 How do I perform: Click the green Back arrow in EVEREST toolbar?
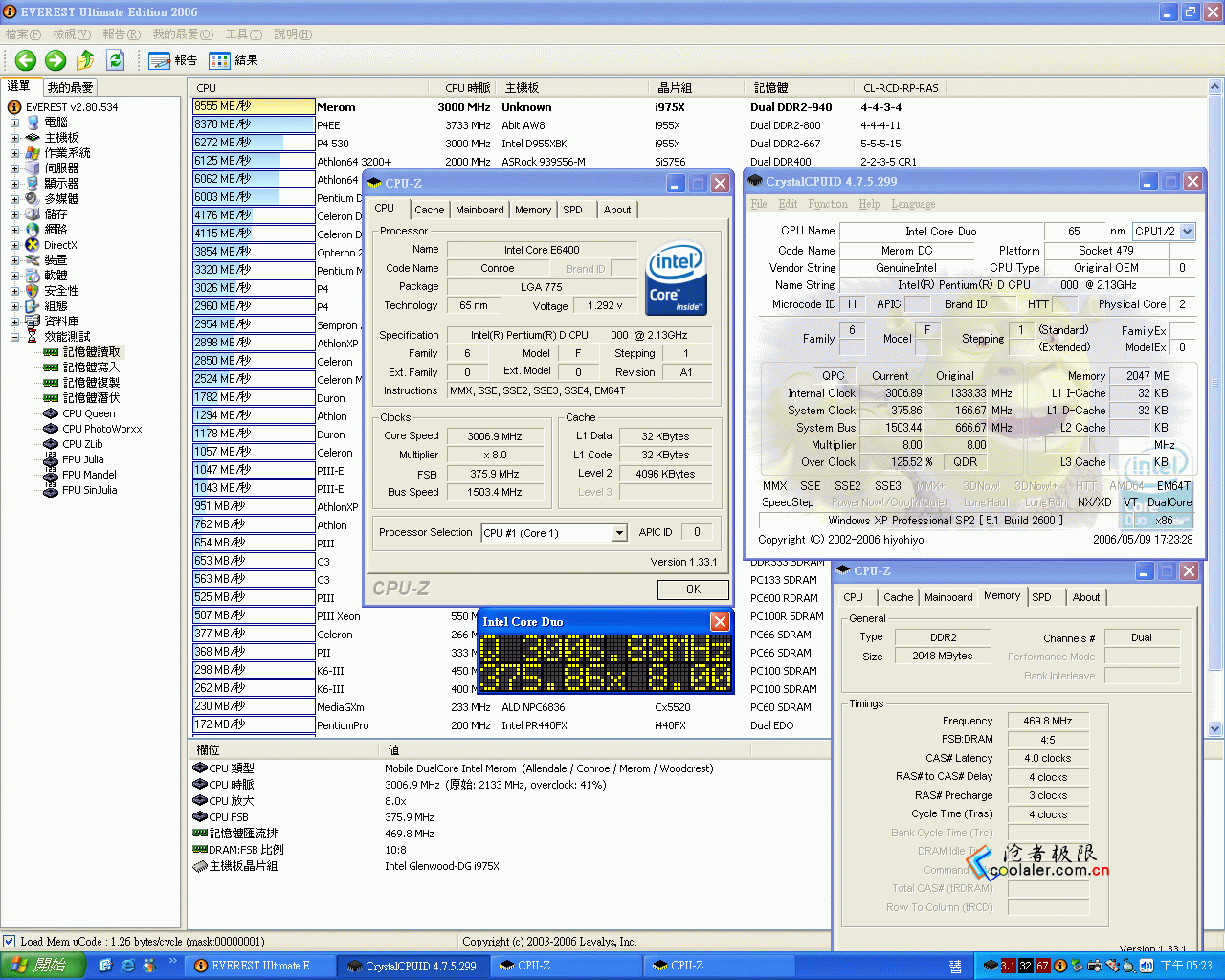26,60
